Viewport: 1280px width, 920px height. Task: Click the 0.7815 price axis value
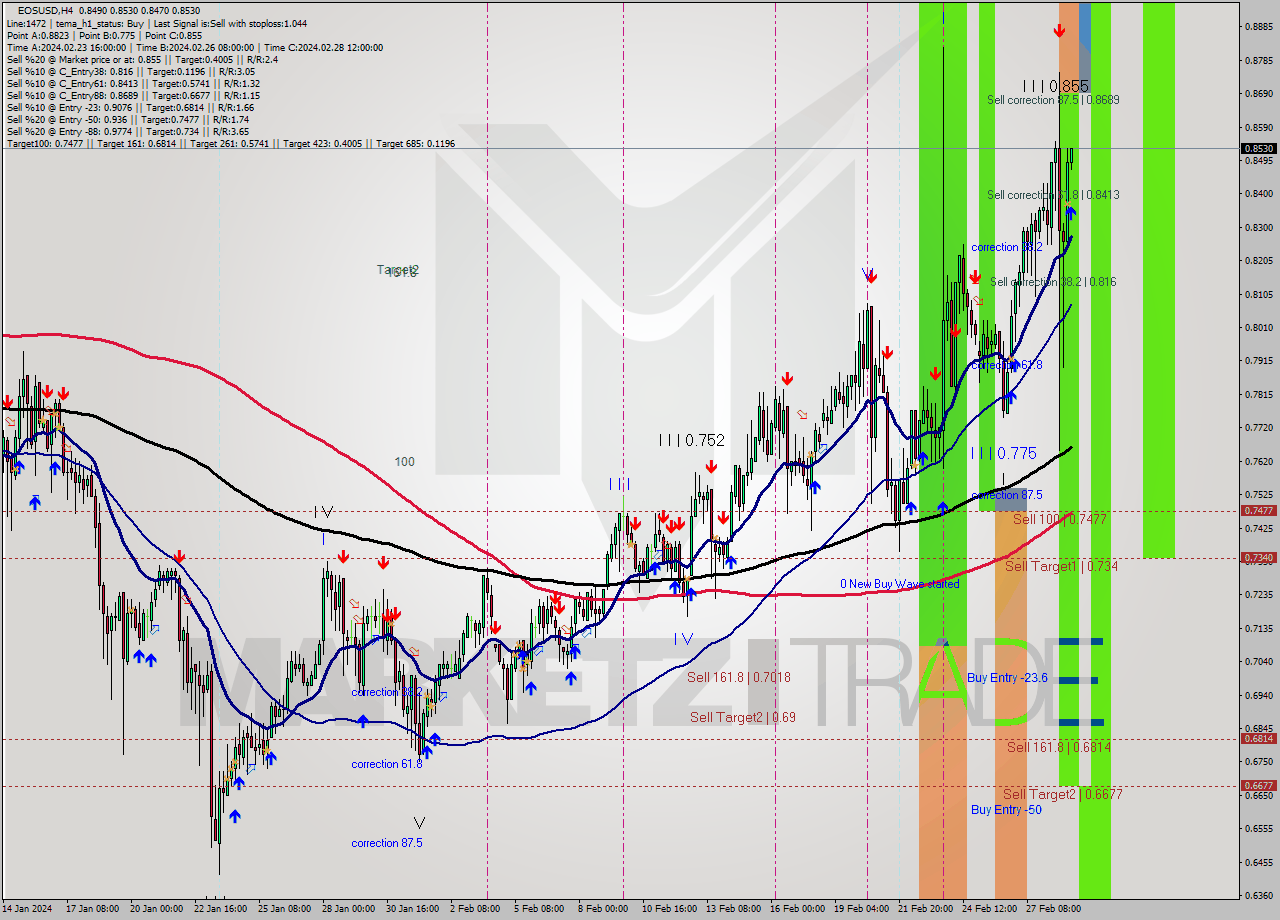1258,394
